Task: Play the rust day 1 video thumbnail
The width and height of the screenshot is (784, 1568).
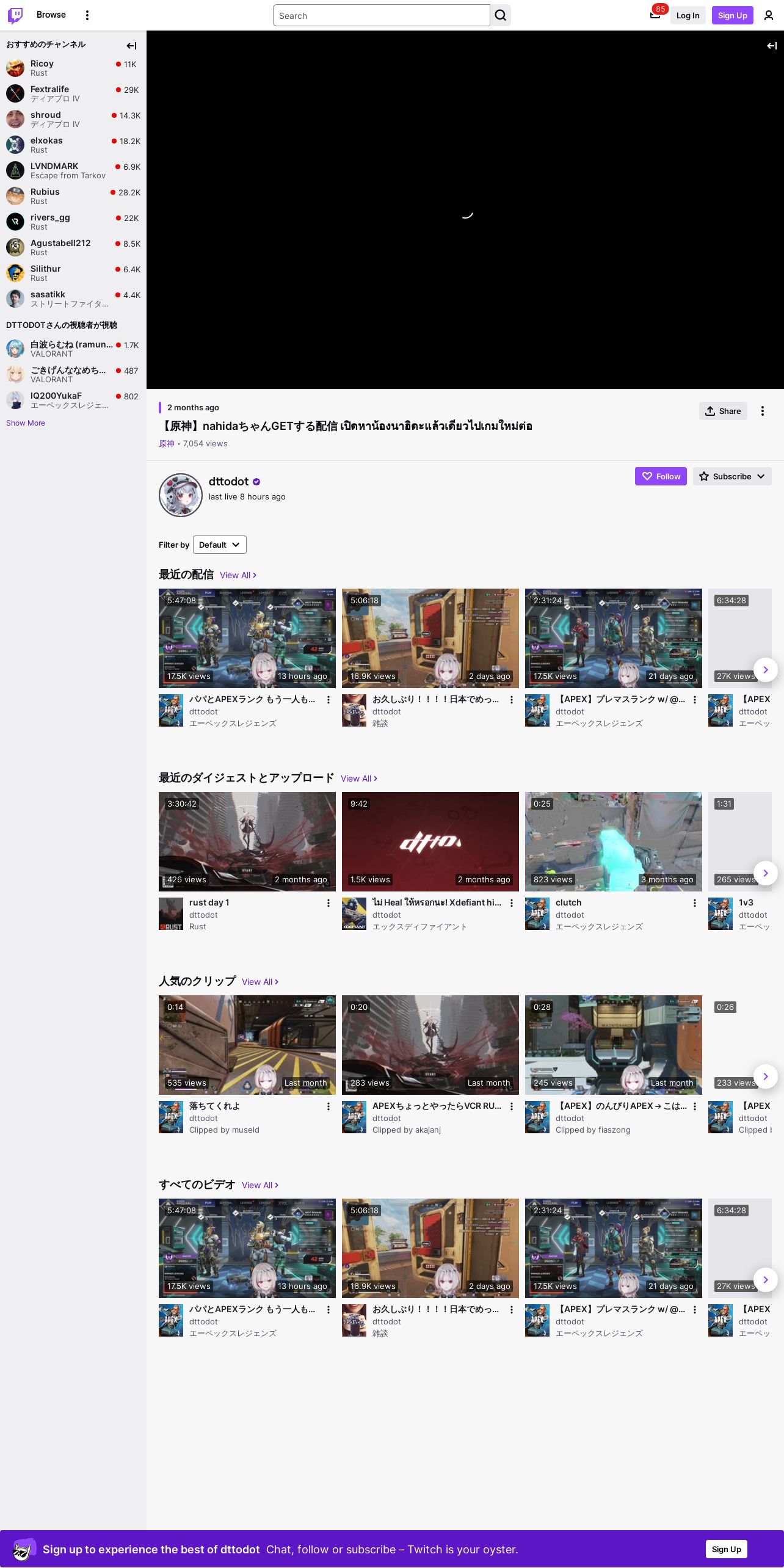Action: pyautogui.click(x=247, y=841)
